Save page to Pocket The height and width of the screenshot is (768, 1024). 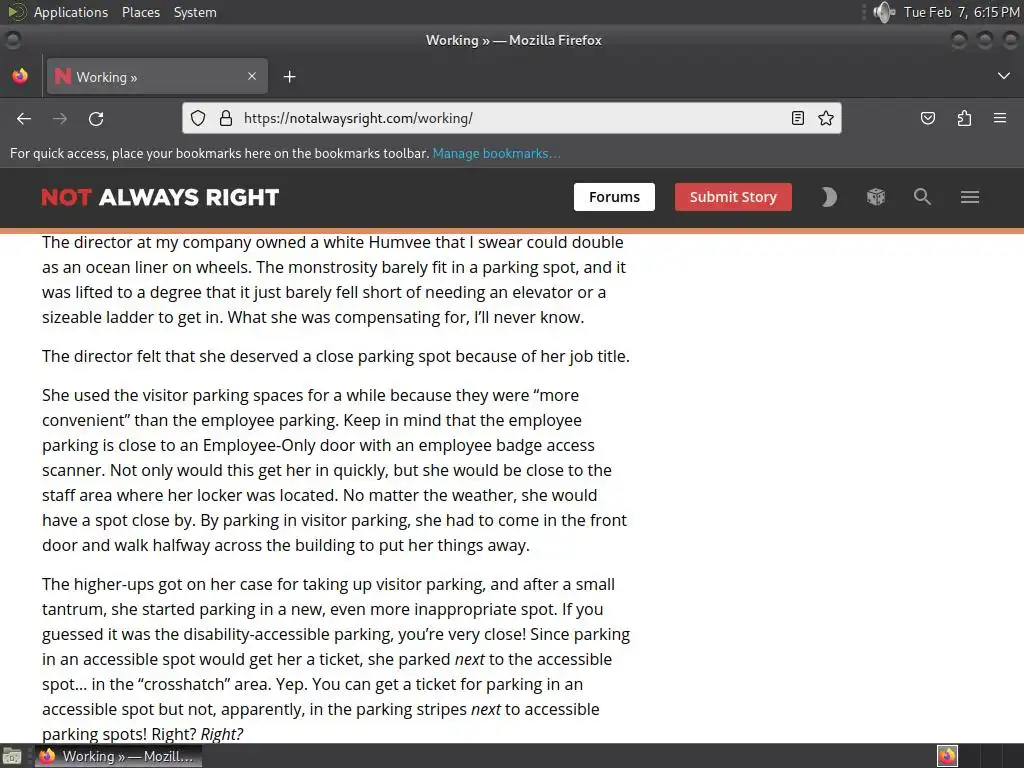928,118
